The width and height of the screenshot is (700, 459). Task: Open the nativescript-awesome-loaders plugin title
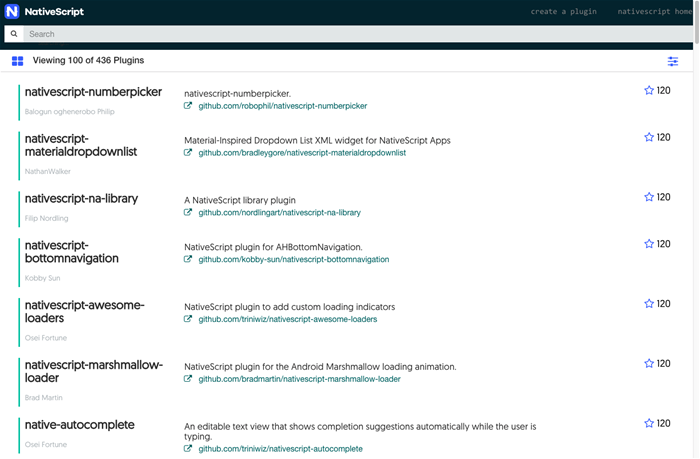point(84,312)
